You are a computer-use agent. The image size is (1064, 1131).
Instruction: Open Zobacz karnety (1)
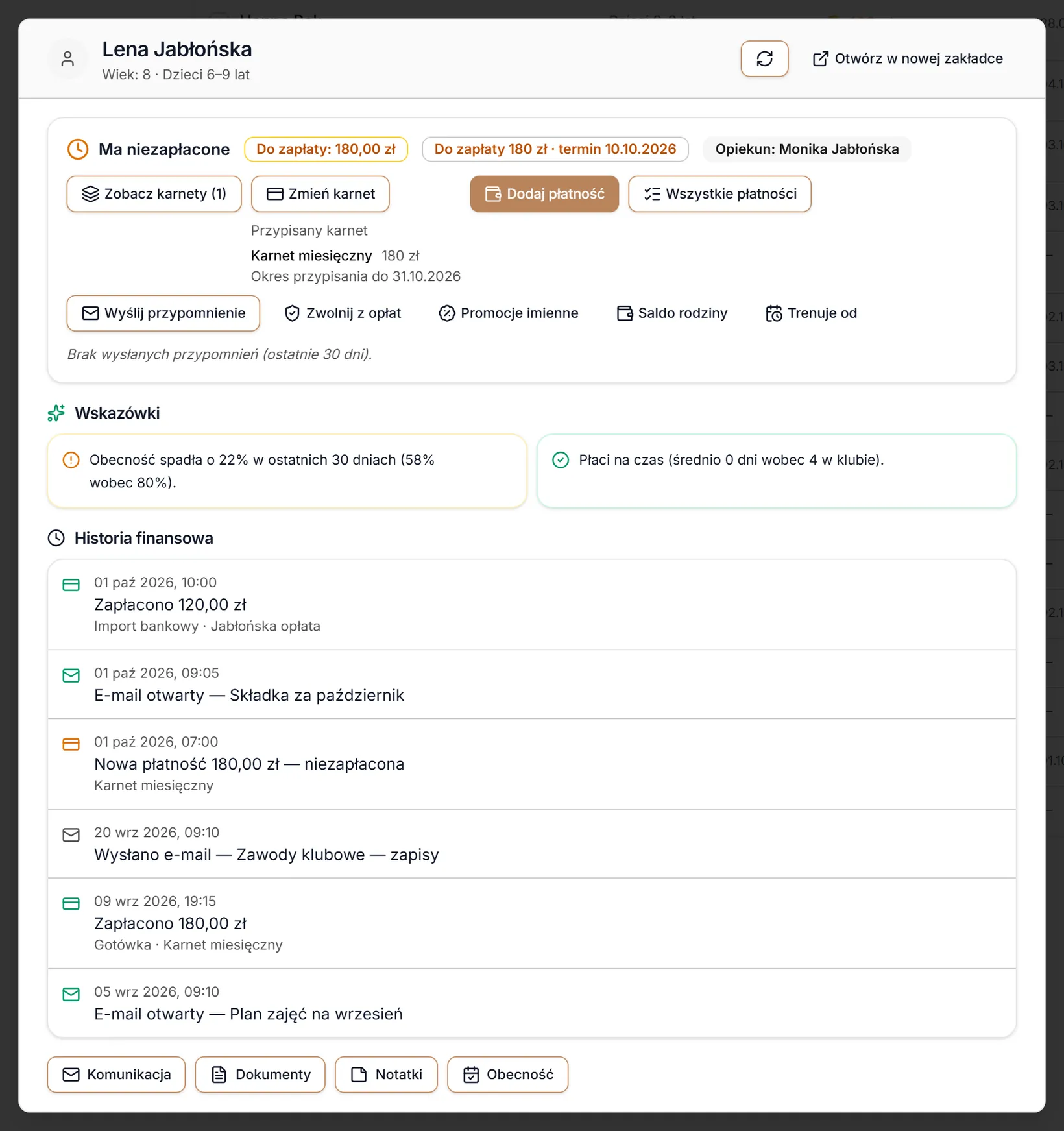click(x=154, y=194)
